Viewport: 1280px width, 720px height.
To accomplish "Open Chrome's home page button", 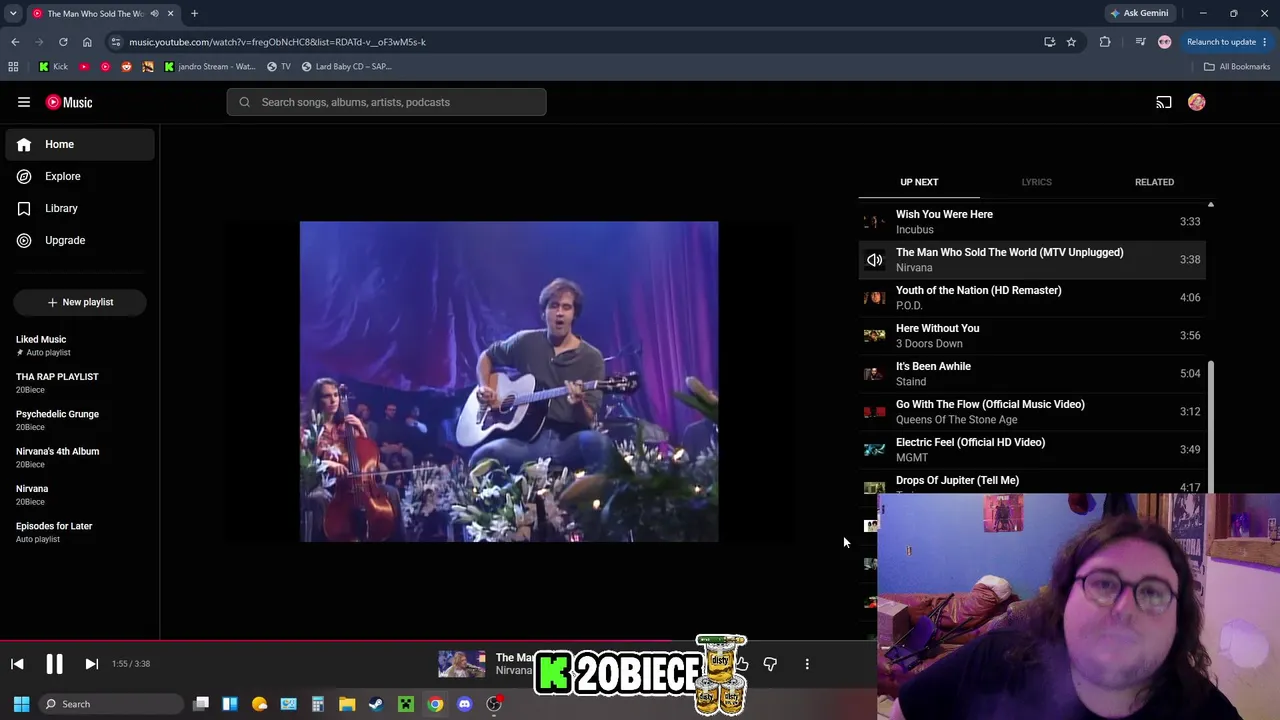I will point(87,42).
